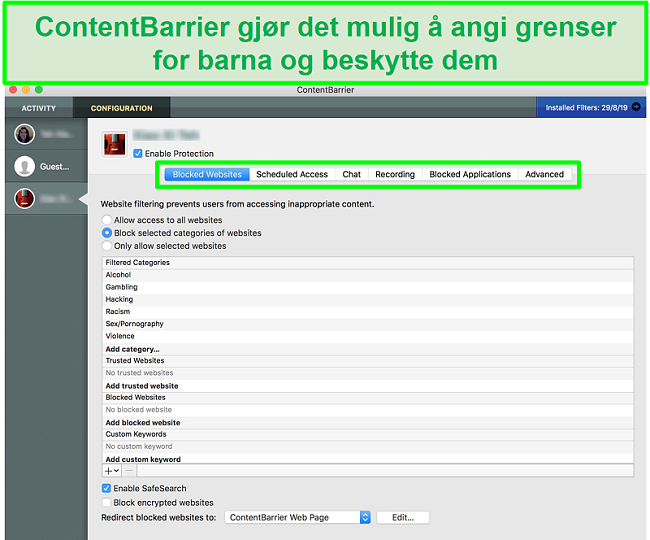The image size is (650, 540).
Task: Click the No trusted websites row
Action: click(x=368, y=373)
